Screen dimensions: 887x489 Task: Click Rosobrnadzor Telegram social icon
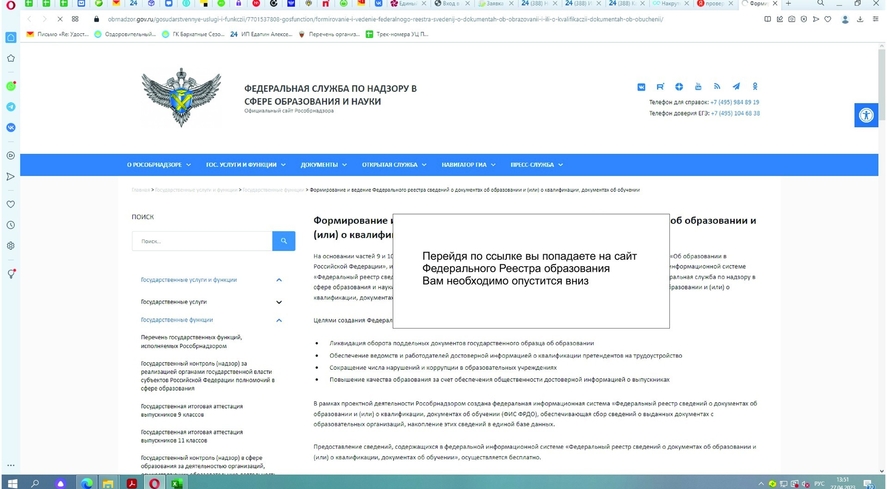pyautogui.click(x=736, y=87)
